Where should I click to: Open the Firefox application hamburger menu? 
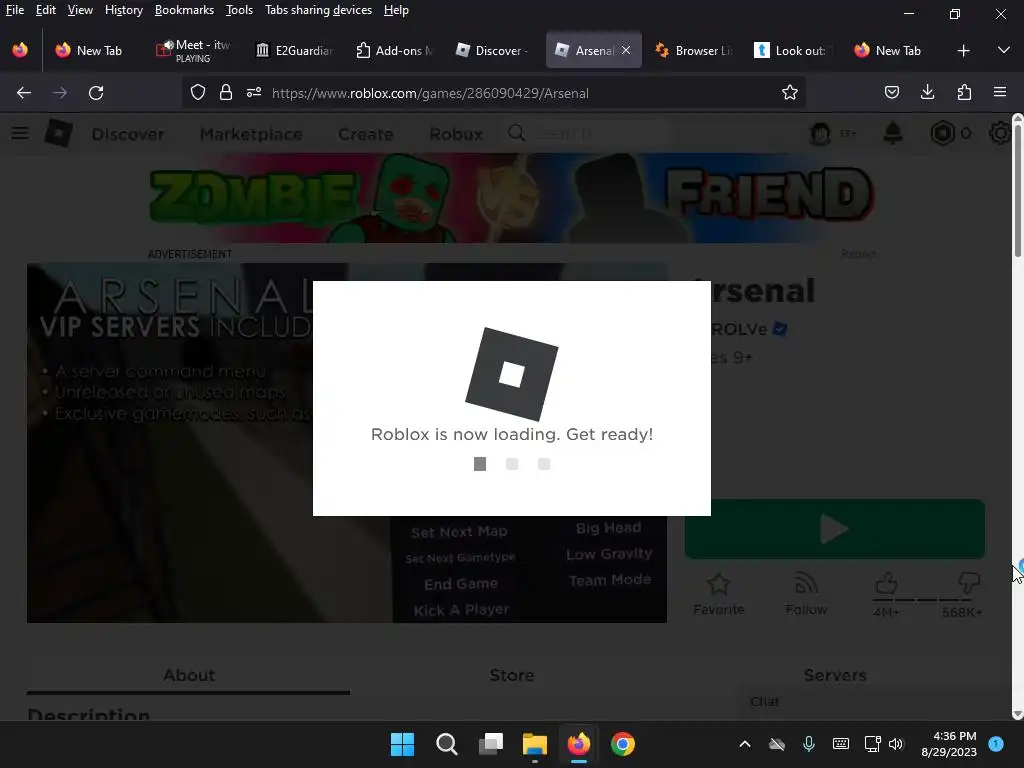pyautogui.click(x=1000, y=93)
